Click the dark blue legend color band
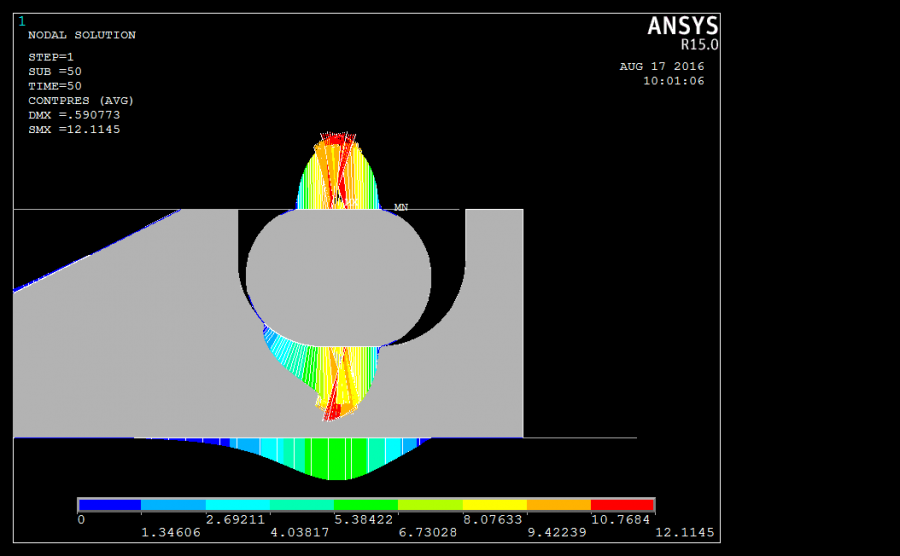Screen dimensions: 900x556 (110, 505)
